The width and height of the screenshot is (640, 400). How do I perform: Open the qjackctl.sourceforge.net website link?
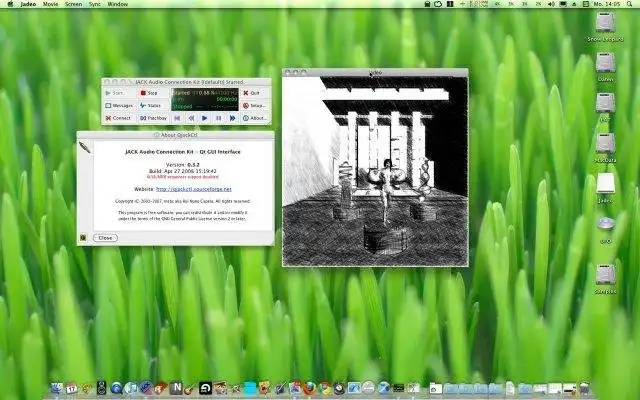coord(194,189)
